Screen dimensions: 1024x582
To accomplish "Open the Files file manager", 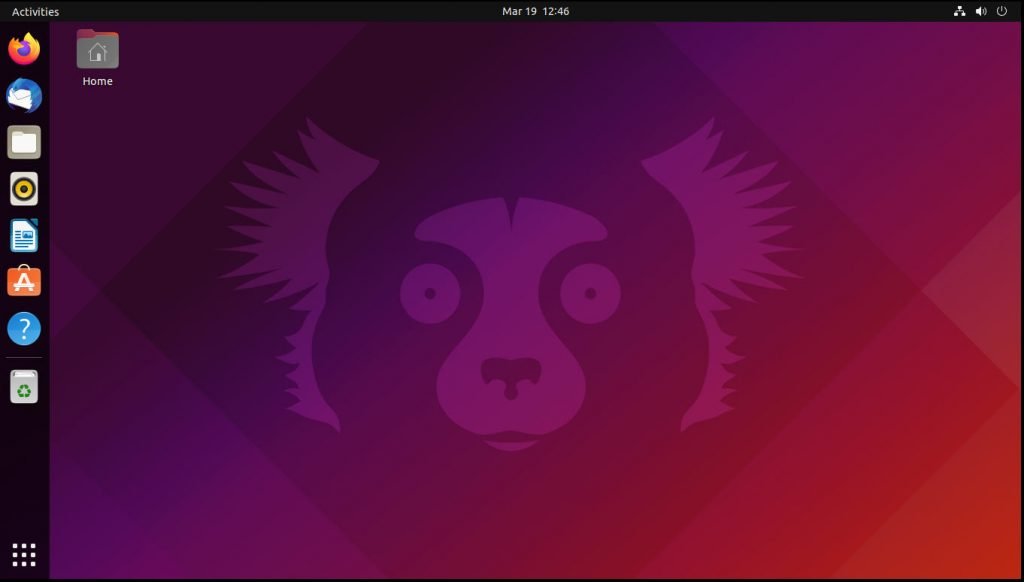I will (x=22, y=142).
